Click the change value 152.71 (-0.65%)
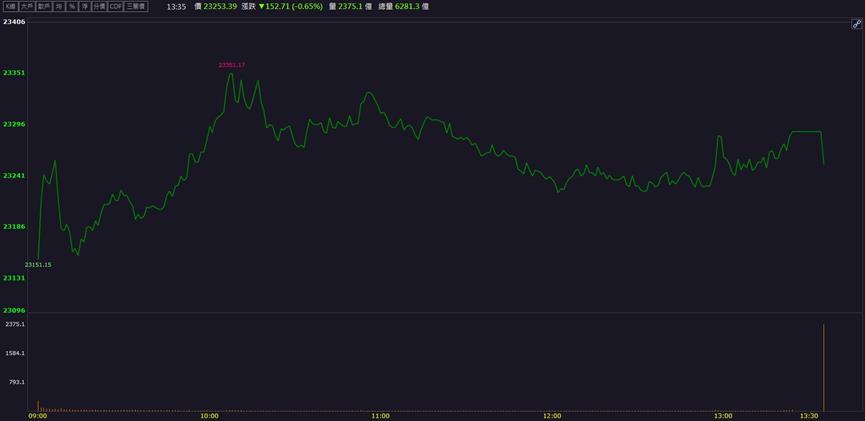865x421 pixels. [x=293, y=7]
